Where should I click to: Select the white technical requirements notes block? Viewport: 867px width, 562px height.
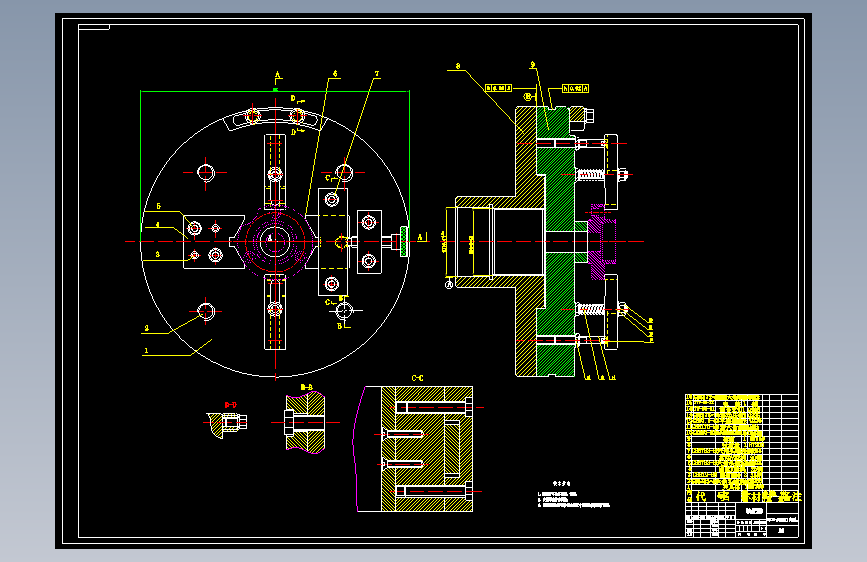tap(574, 495)
